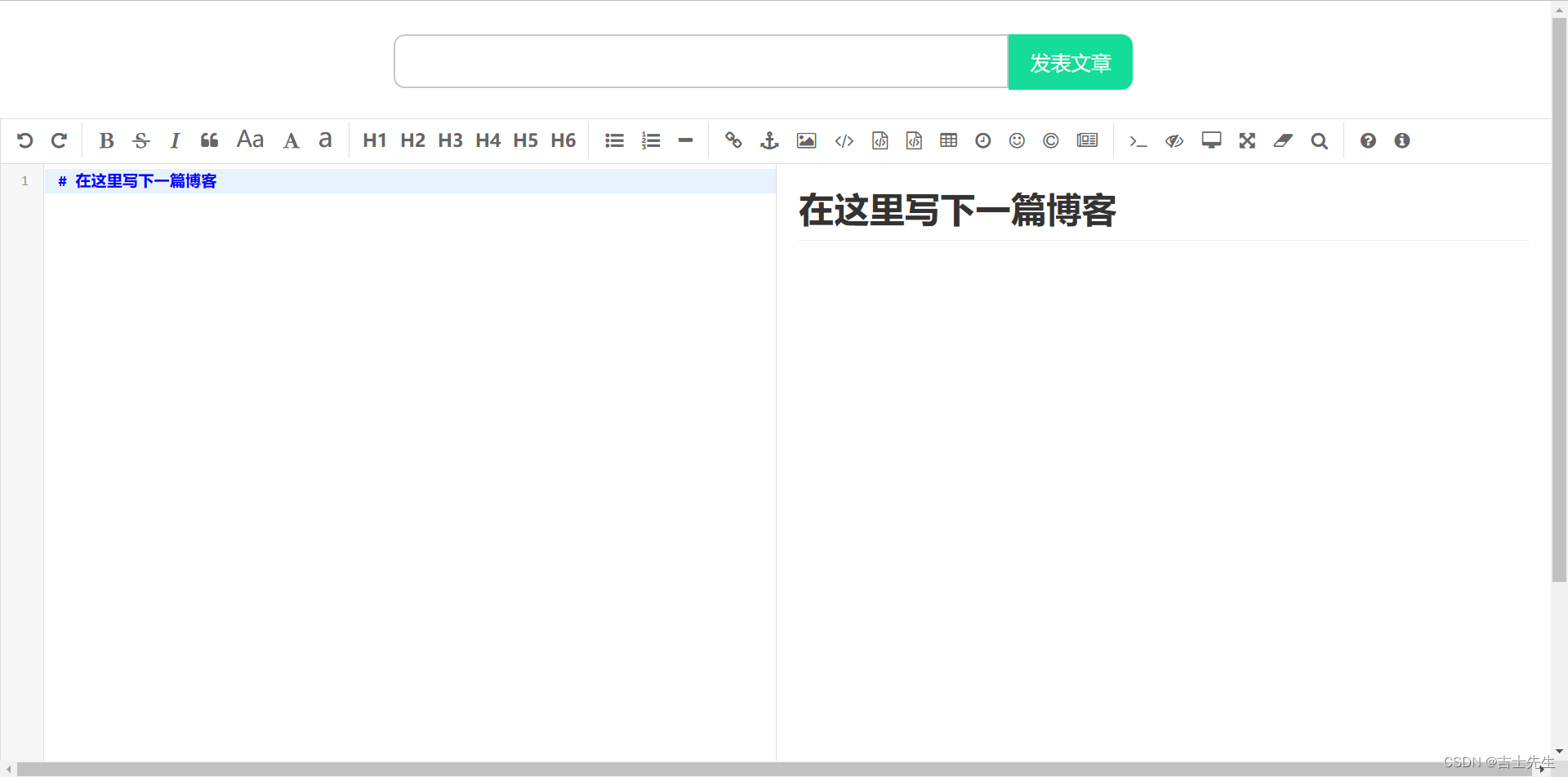Apply bold formatting

point(106,140)
